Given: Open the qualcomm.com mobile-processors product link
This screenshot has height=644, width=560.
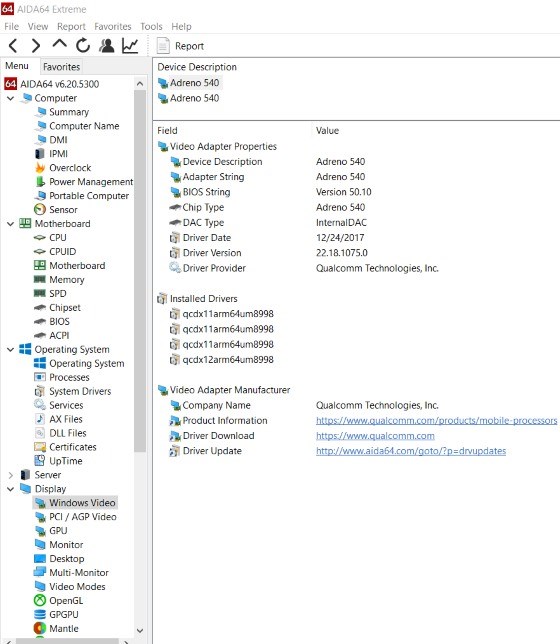Looking at the screenshot, I should click(436, 421).
